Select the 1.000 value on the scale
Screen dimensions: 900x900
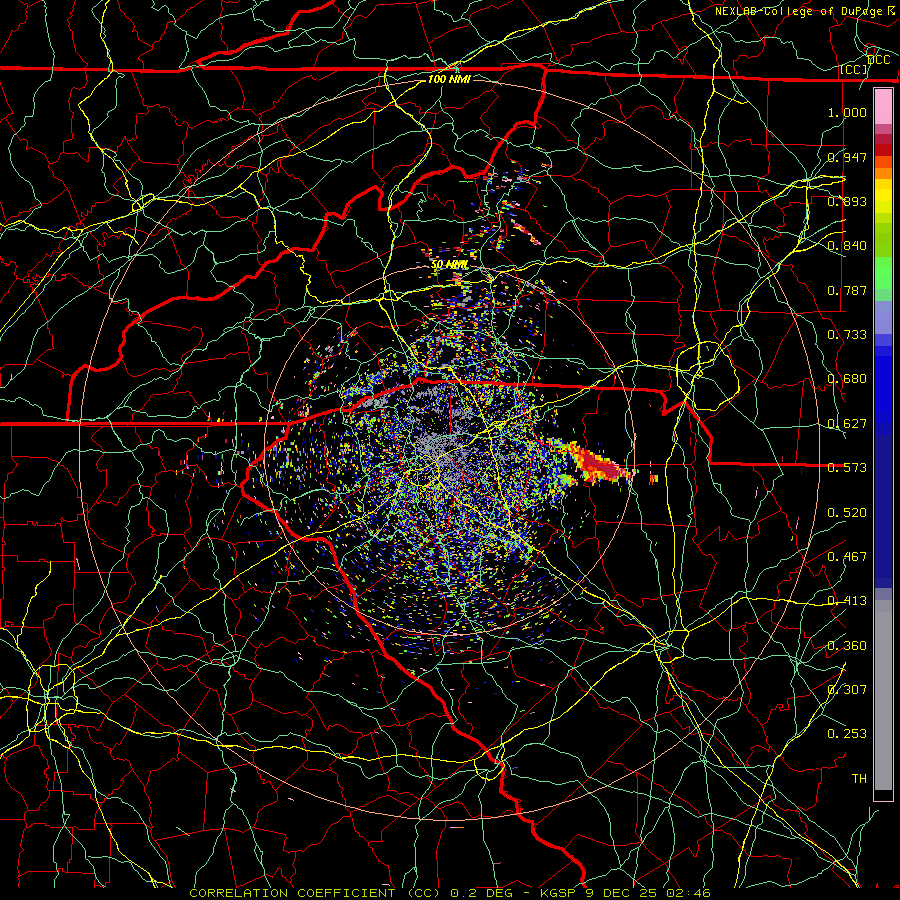tap(847, 112)
